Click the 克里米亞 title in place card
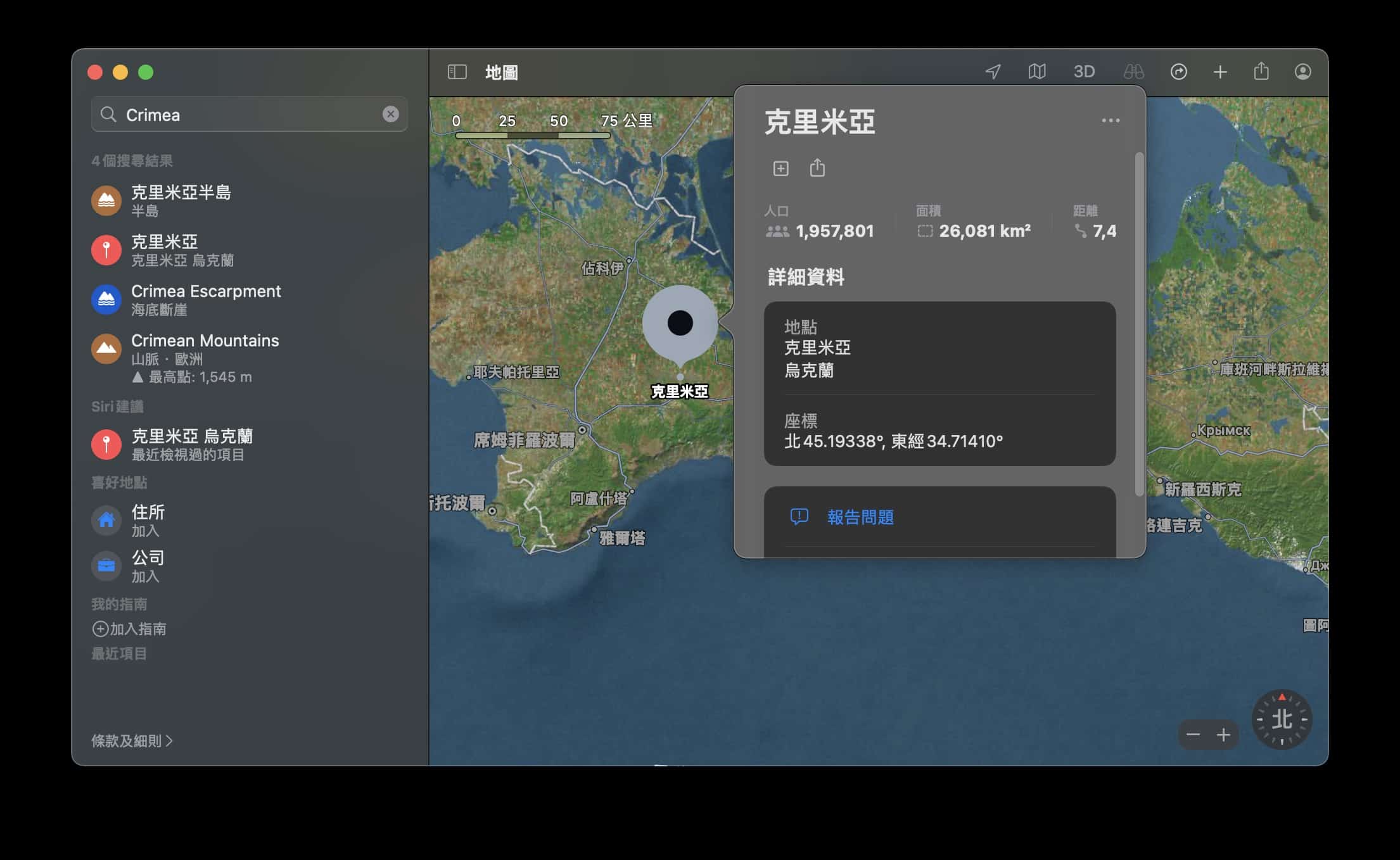This screenshot has width=1400, height=860. (820, 122)
